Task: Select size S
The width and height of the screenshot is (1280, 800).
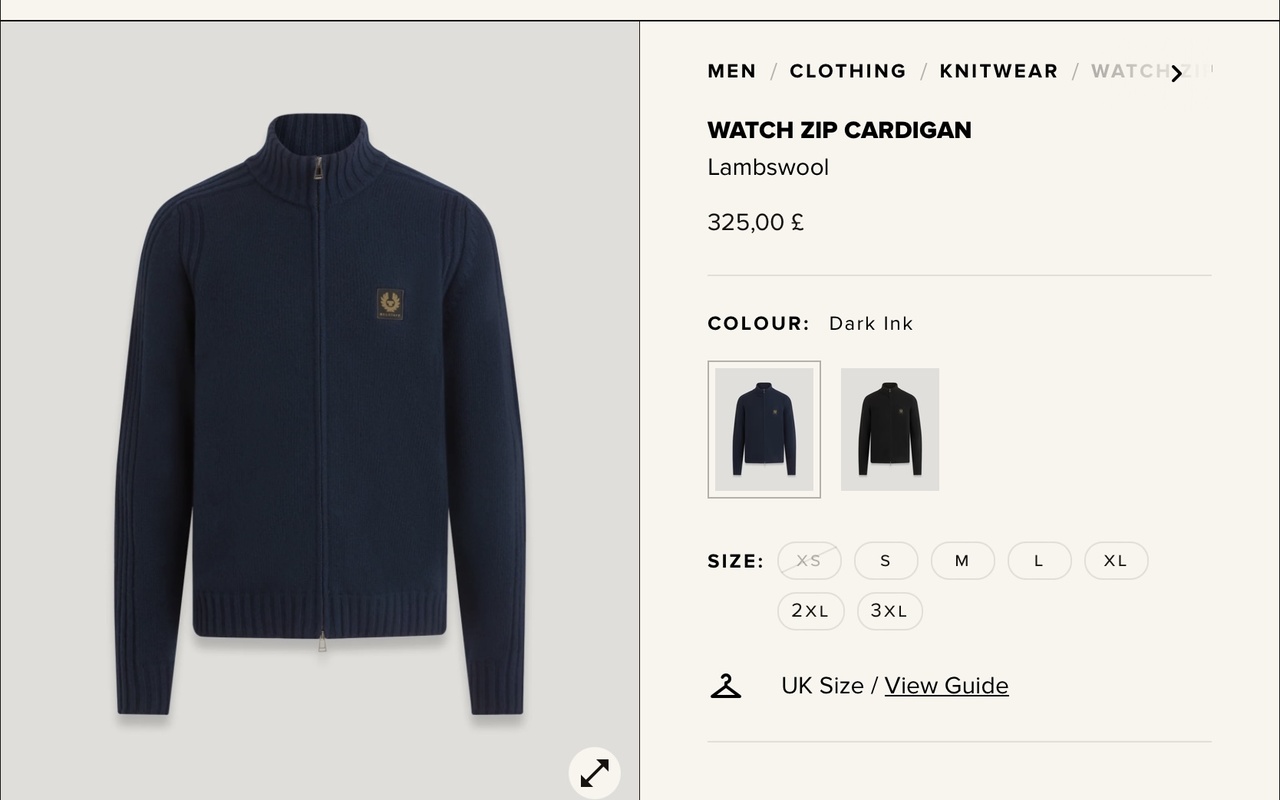Action: [885, 561]
